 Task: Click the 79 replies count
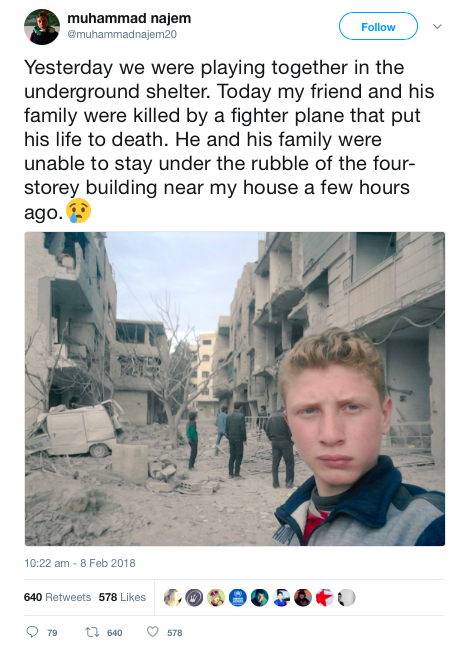pos(52,633)
